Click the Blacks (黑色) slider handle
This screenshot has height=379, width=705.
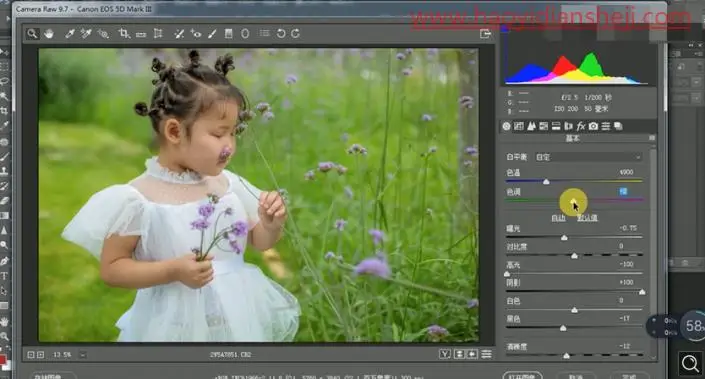563,328
